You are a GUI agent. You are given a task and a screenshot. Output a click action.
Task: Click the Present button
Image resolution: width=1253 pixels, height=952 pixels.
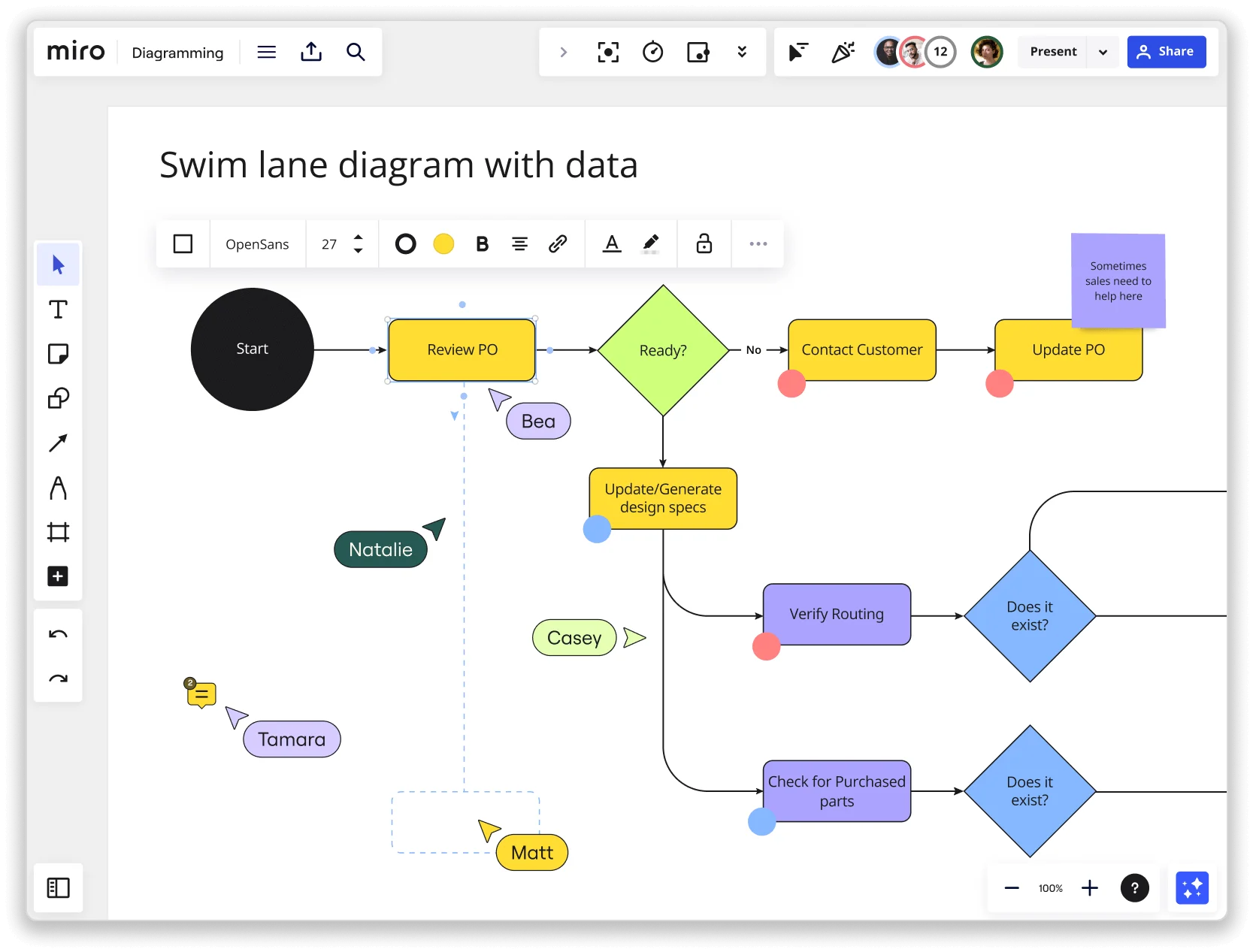pyautogui.click(x=1053, y=52)
